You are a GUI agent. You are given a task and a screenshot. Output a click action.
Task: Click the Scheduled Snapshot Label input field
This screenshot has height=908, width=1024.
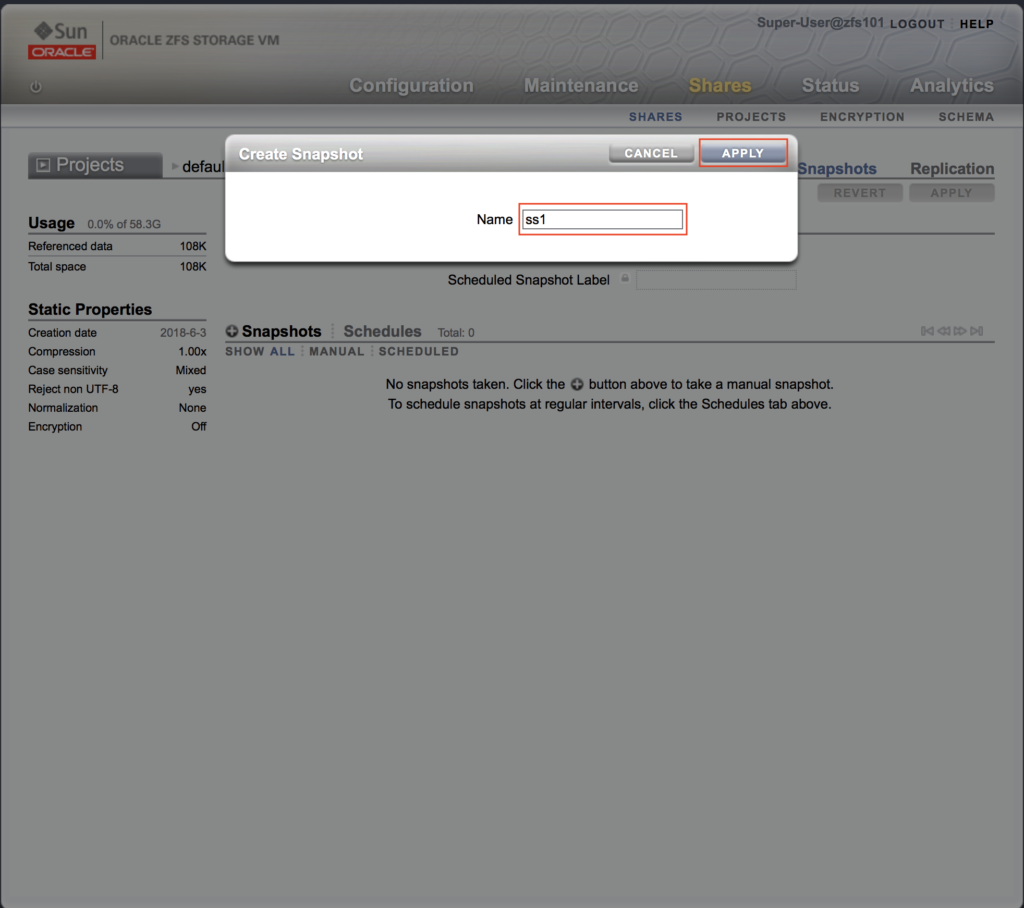(716, 280)
